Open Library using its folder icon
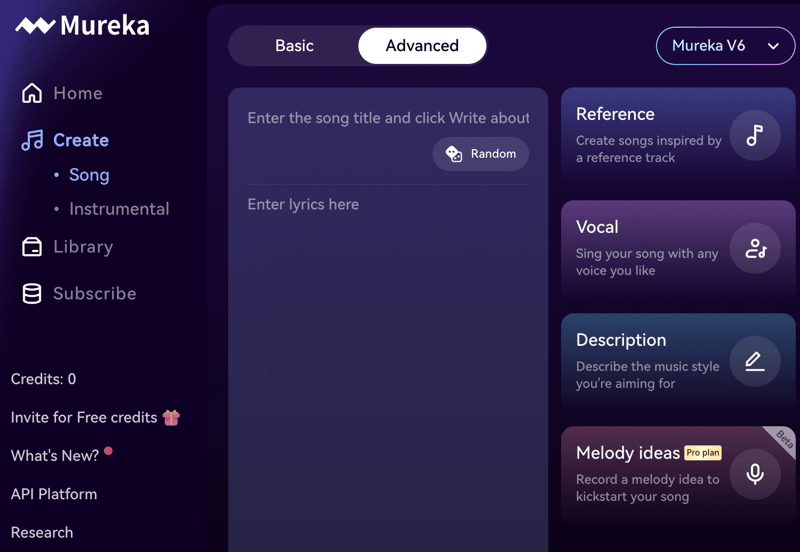Screen dimensions: 800x552 point(32,247)
